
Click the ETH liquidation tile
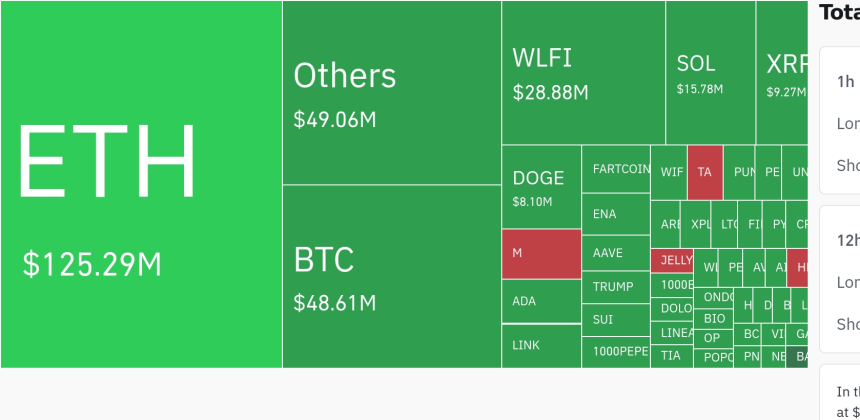(x=141, y=185)
